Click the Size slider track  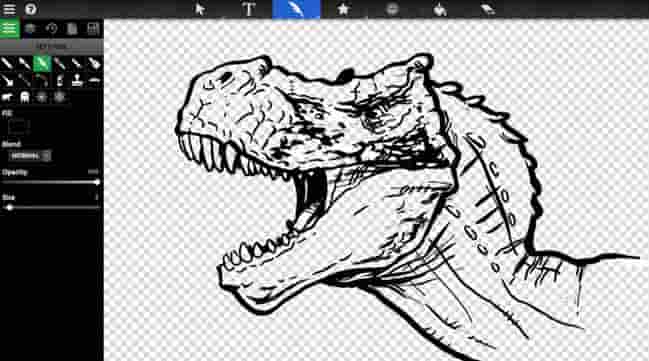(x=51, y=207)
